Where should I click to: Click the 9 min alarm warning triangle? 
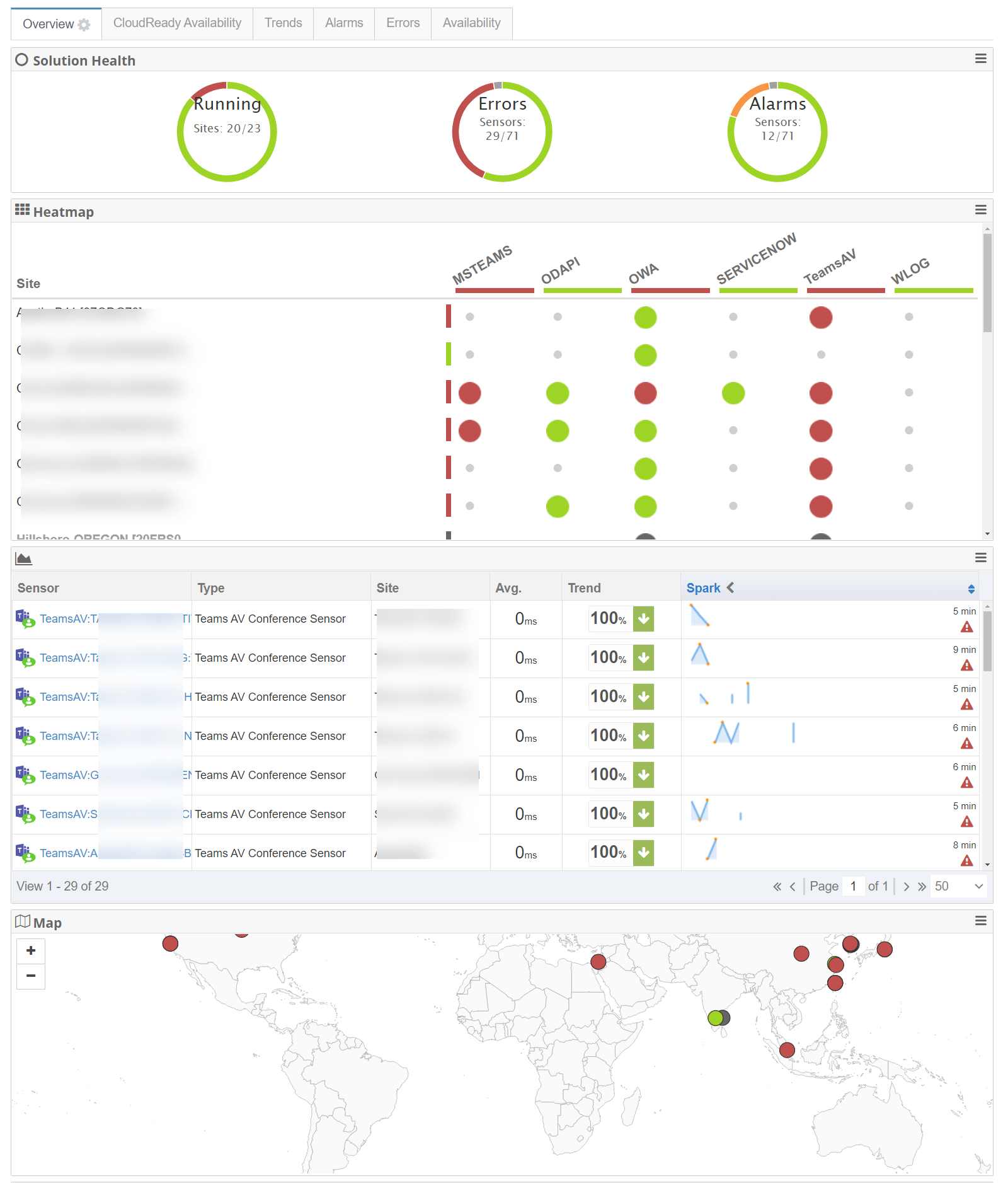coord(966,666)
